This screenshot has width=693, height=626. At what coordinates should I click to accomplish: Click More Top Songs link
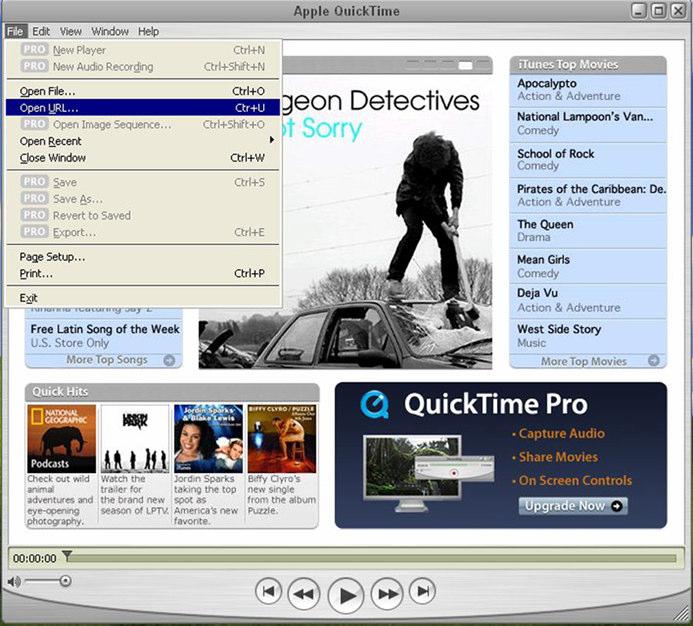point(107,360)
